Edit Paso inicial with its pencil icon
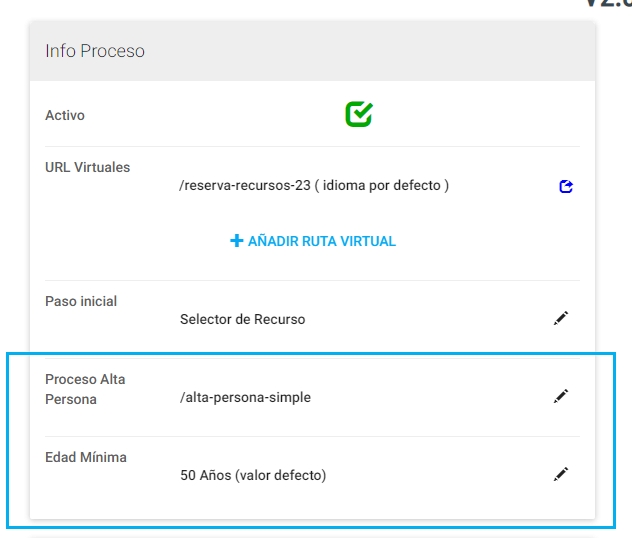Image resolution: width=632 pixels, height=538 pixels. coord(561,318)
